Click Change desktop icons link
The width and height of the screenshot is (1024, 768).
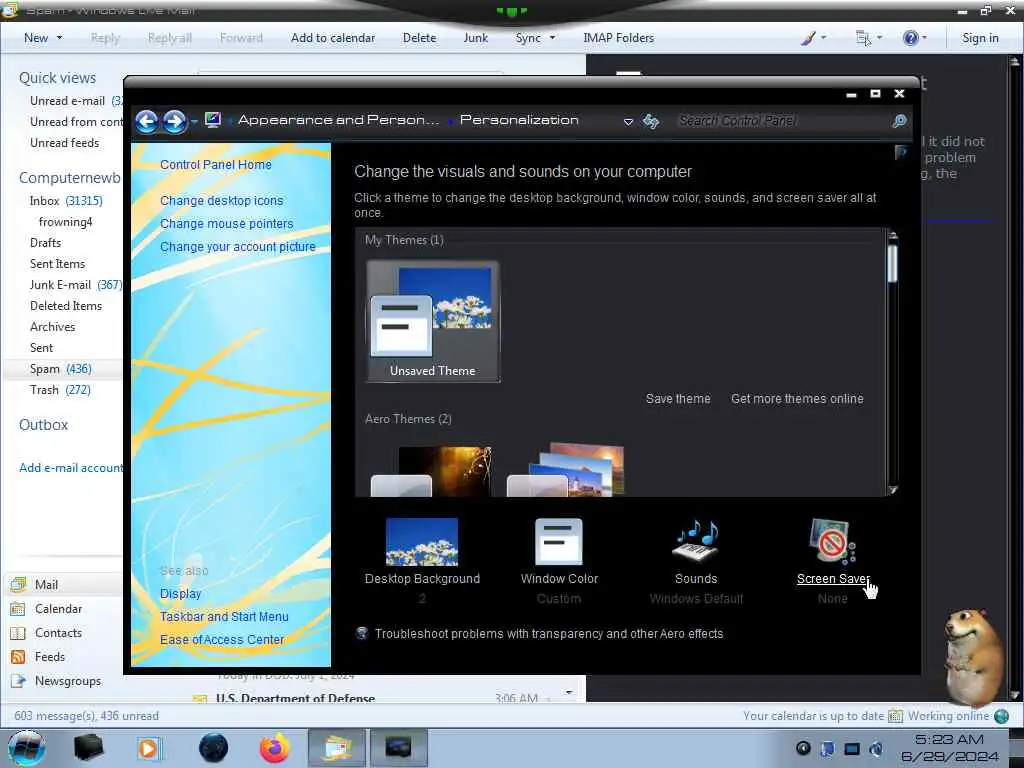pyautogui.click(x=221, y=200)
